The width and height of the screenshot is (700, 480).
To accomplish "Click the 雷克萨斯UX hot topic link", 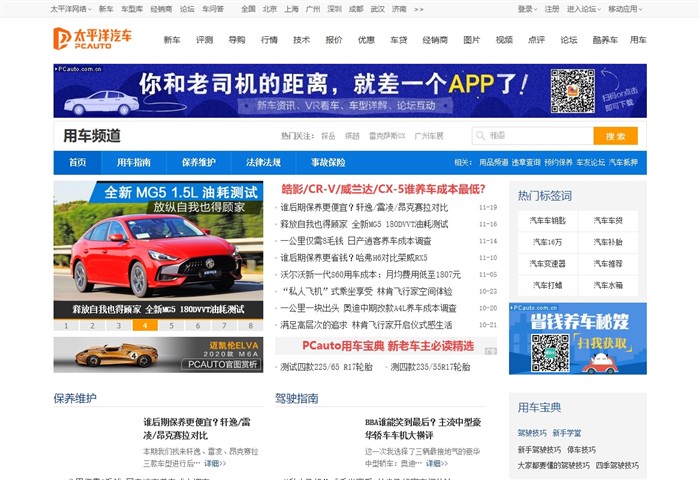I will click(387, 136).
